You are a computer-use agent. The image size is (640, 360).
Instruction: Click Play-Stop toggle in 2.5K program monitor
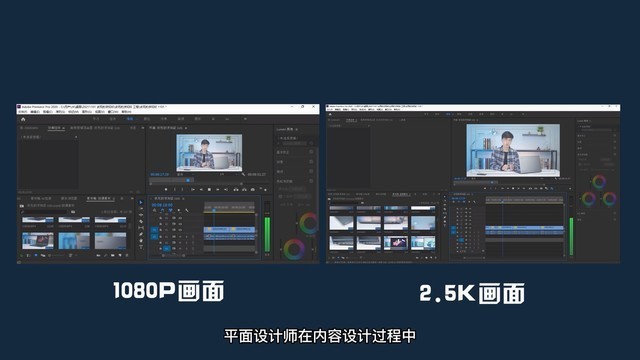point(513,188)
